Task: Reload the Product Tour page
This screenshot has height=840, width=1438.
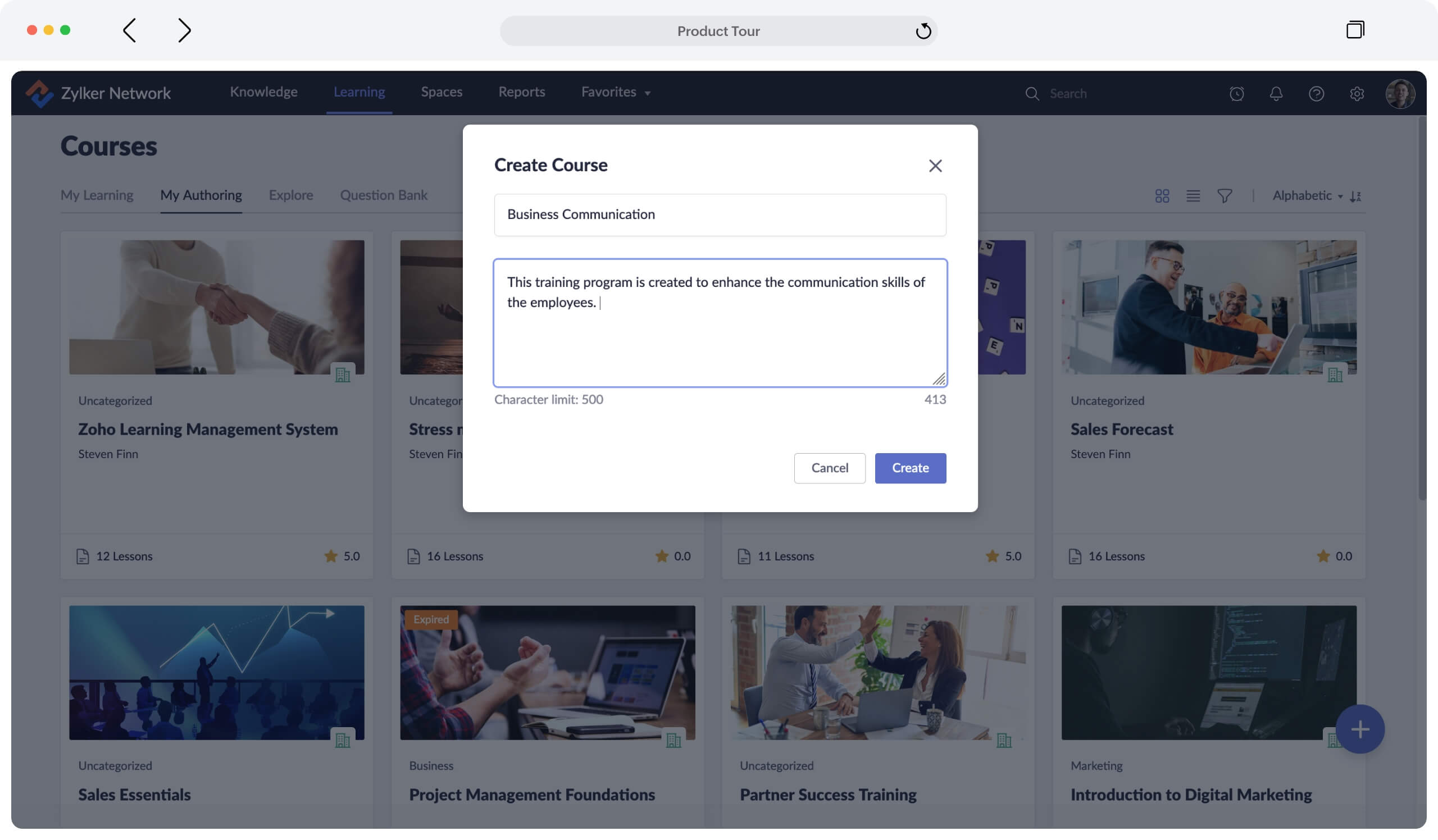Action: tap(923, 31)
